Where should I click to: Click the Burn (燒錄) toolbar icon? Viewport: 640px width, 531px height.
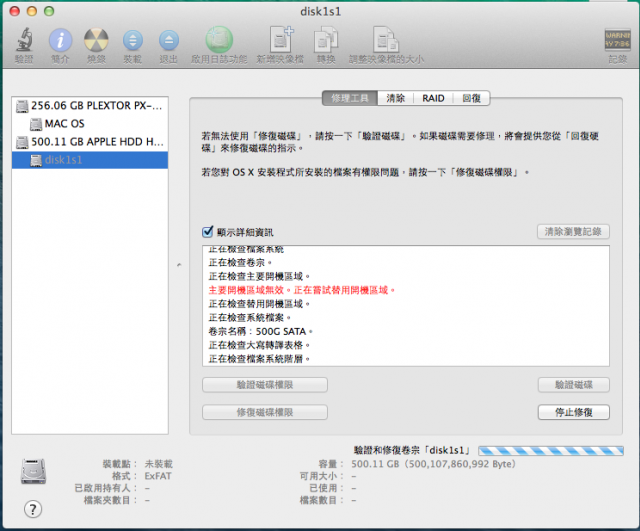coord(96,40)
